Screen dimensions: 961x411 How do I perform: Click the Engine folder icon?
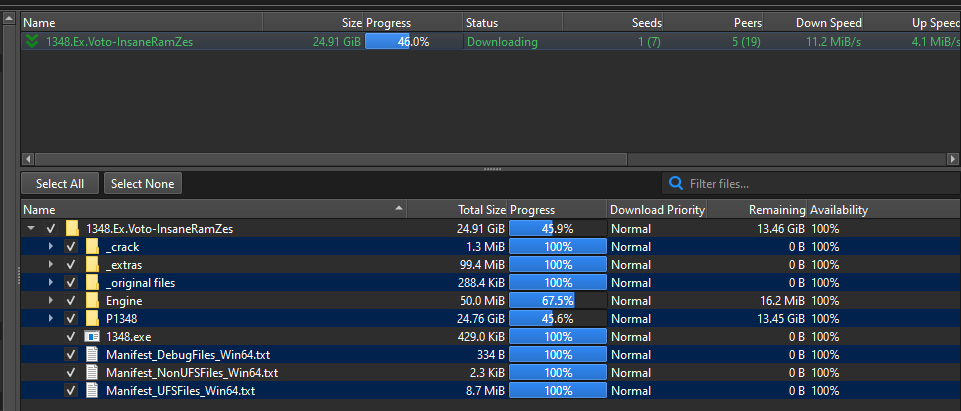[x=92, y=300]
